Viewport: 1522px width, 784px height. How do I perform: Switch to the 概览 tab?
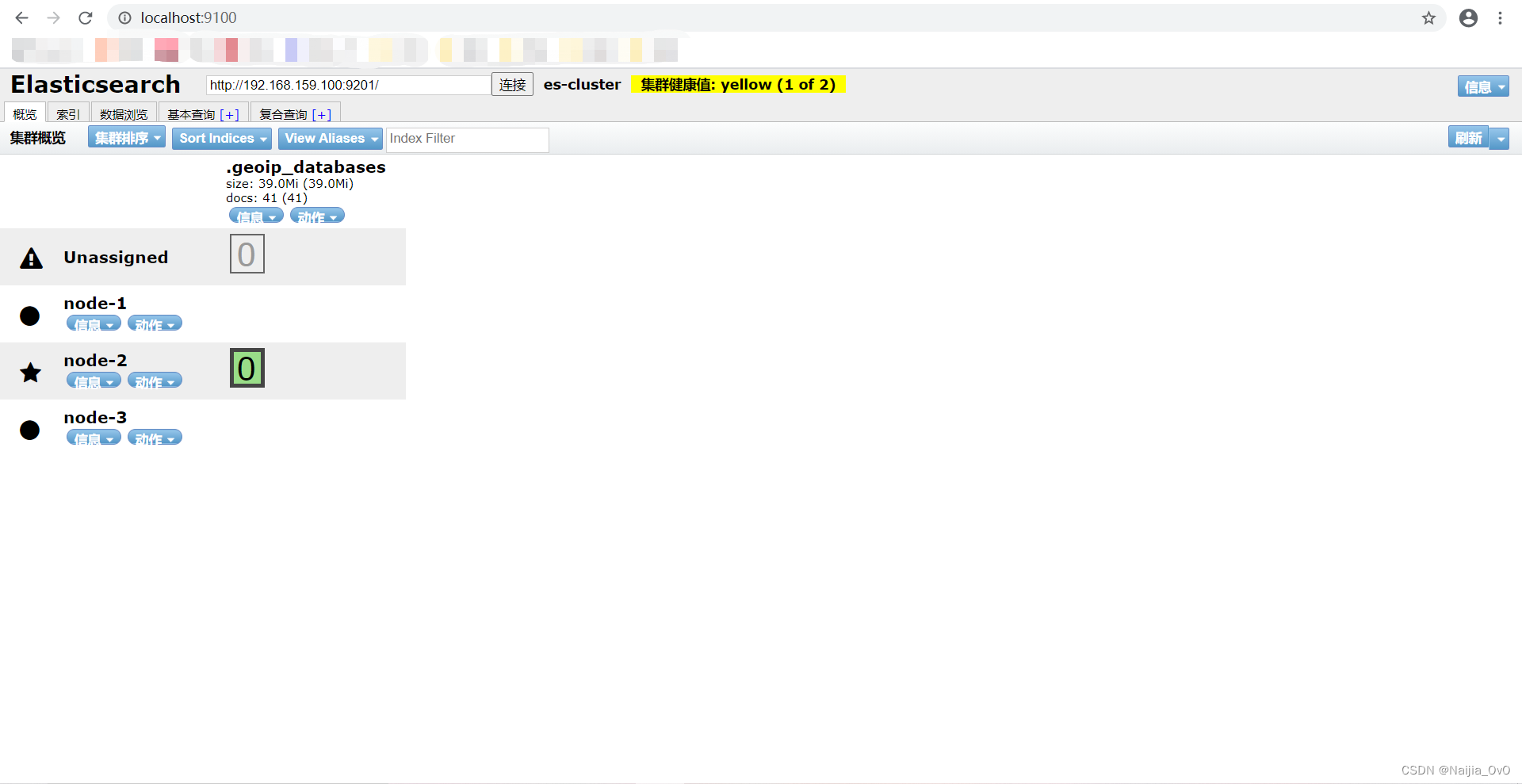25,113
